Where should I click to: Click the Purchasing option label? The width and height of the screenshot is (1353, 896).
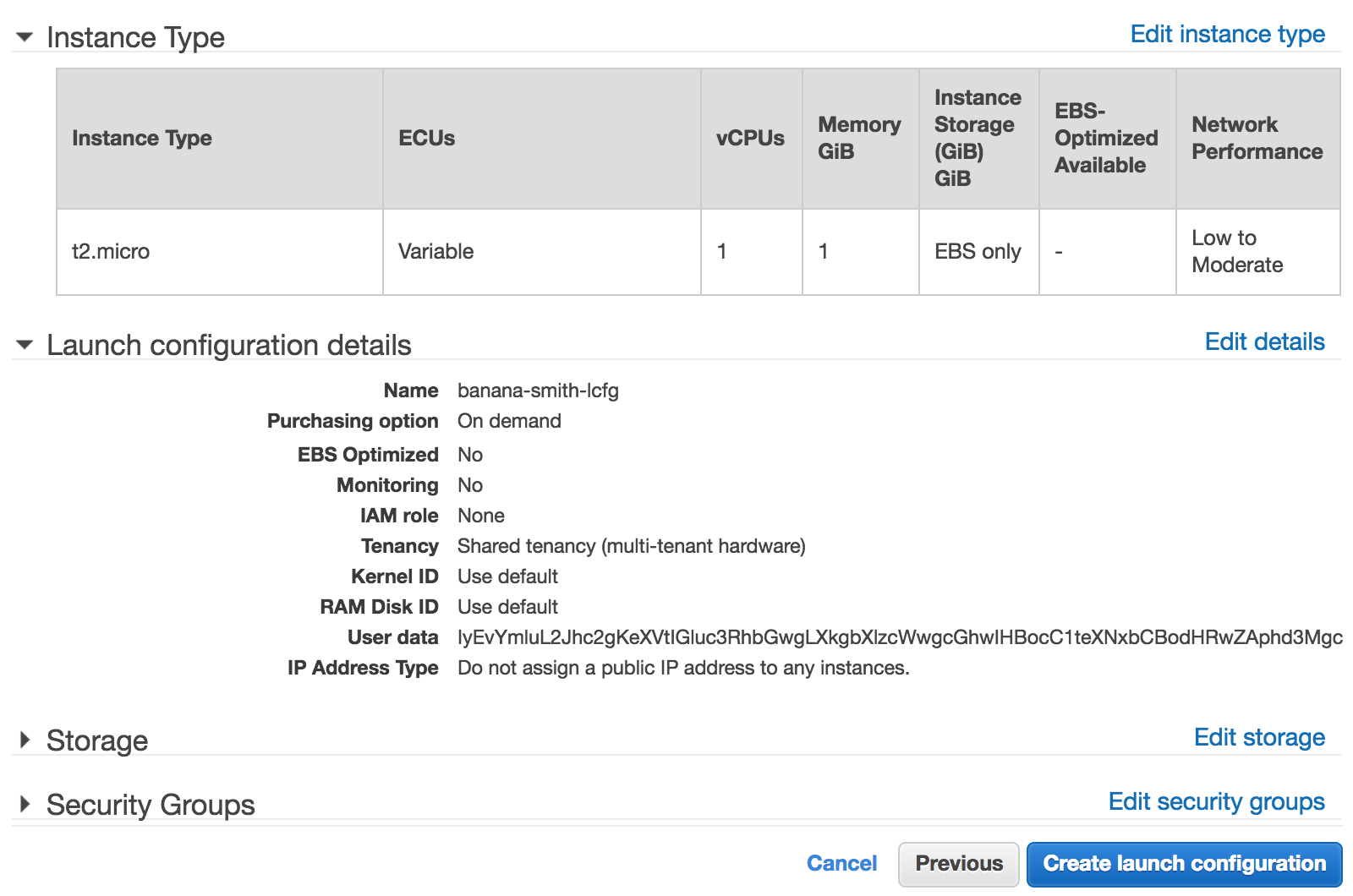353,421
